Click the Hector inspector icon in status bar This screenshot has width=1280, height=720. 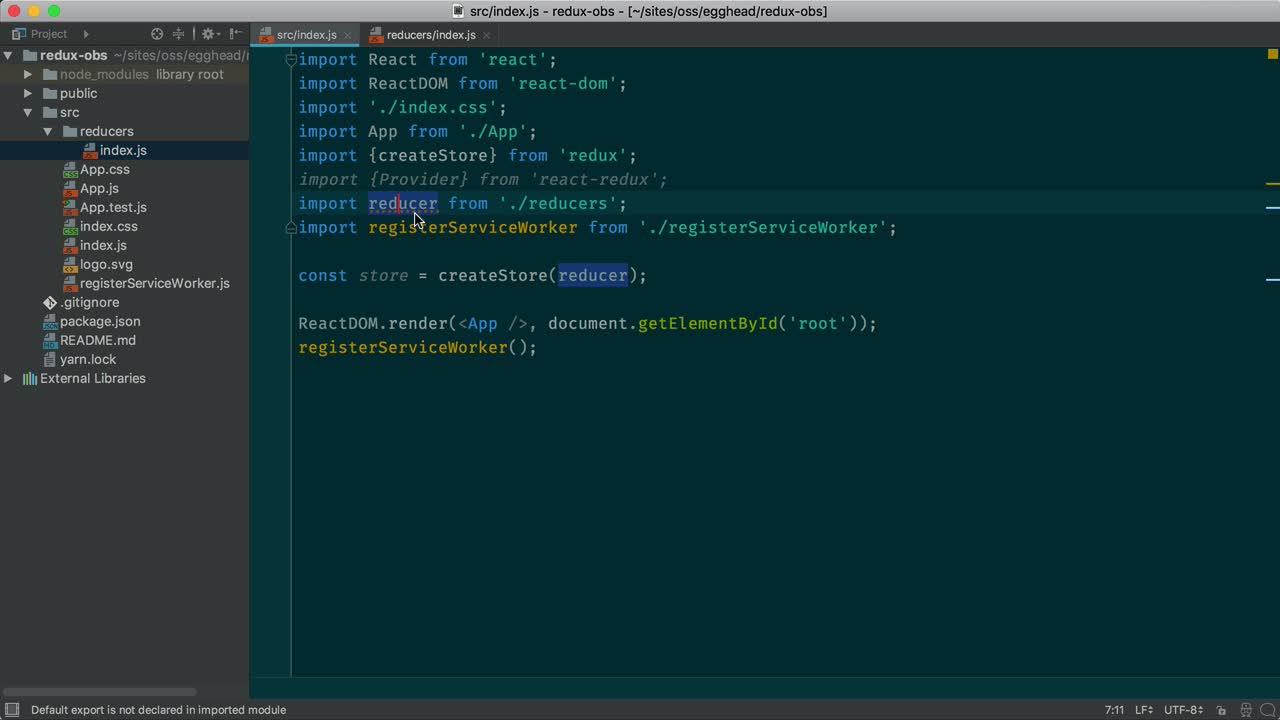tap(1245, 710)
